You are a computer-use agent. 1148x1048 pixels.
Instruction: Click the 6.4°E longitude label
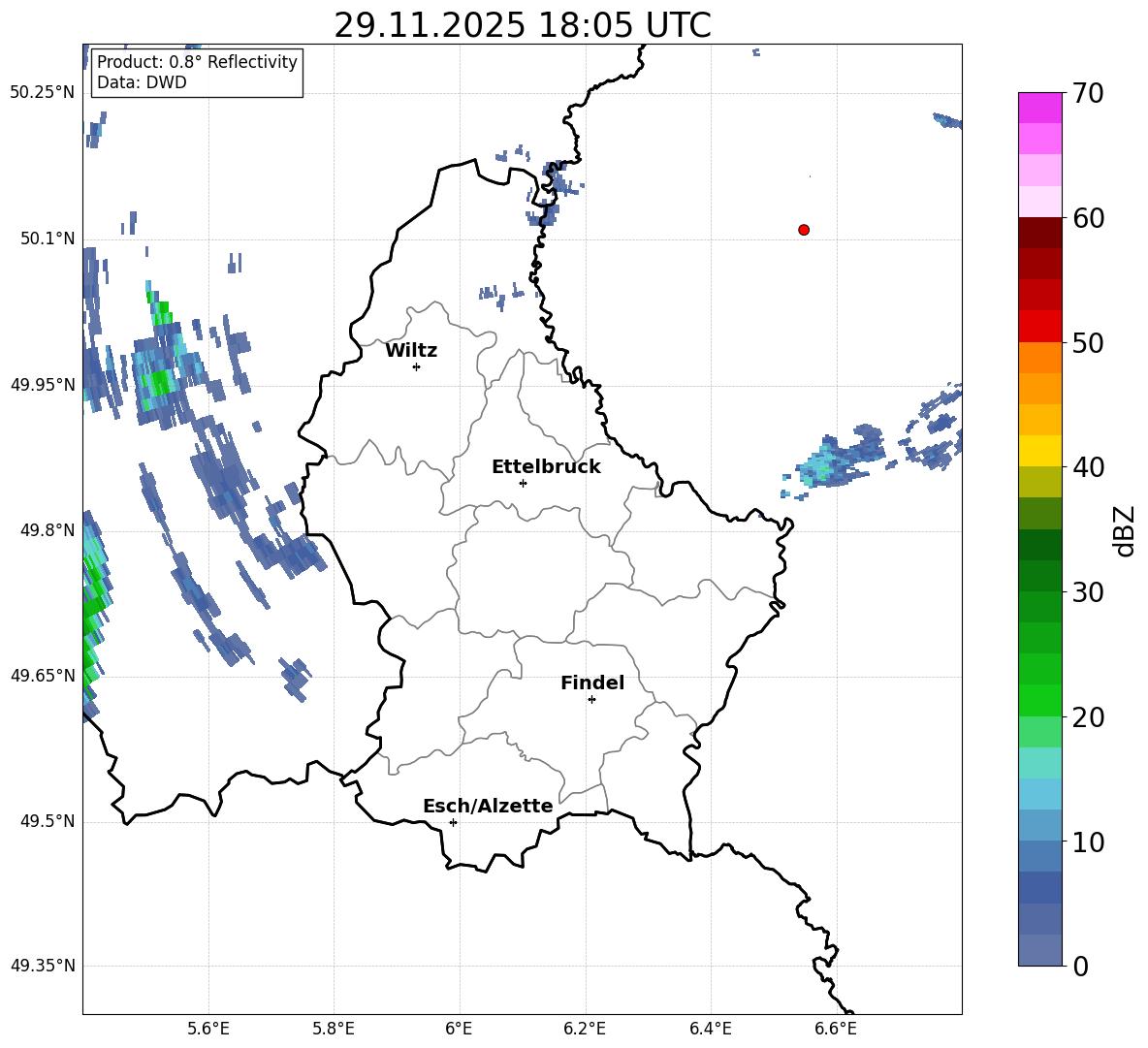711,1029
